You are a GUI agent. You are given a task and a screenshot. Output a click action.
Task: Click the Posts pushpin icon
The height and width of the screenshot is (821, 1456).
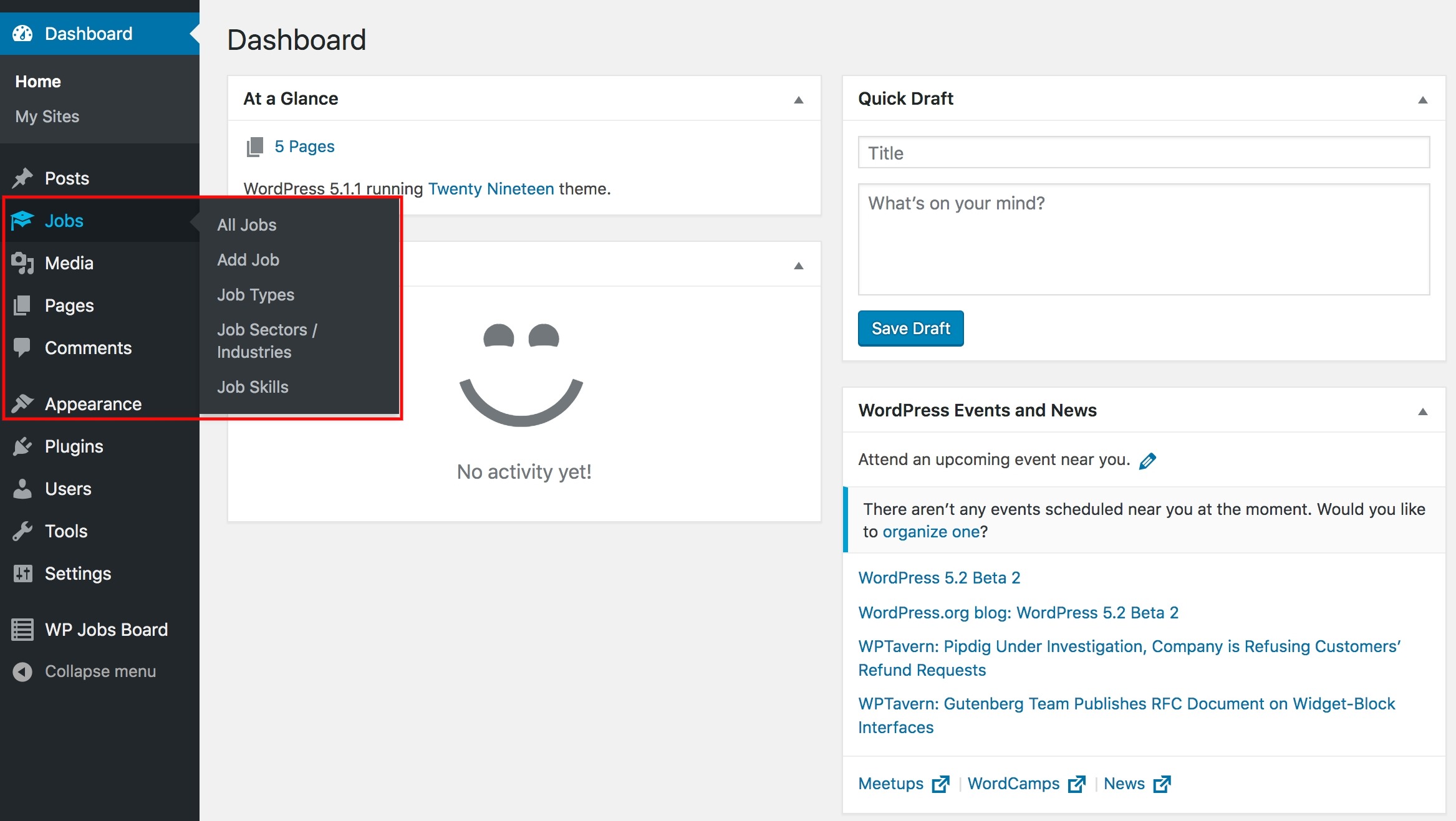point(22,178)
